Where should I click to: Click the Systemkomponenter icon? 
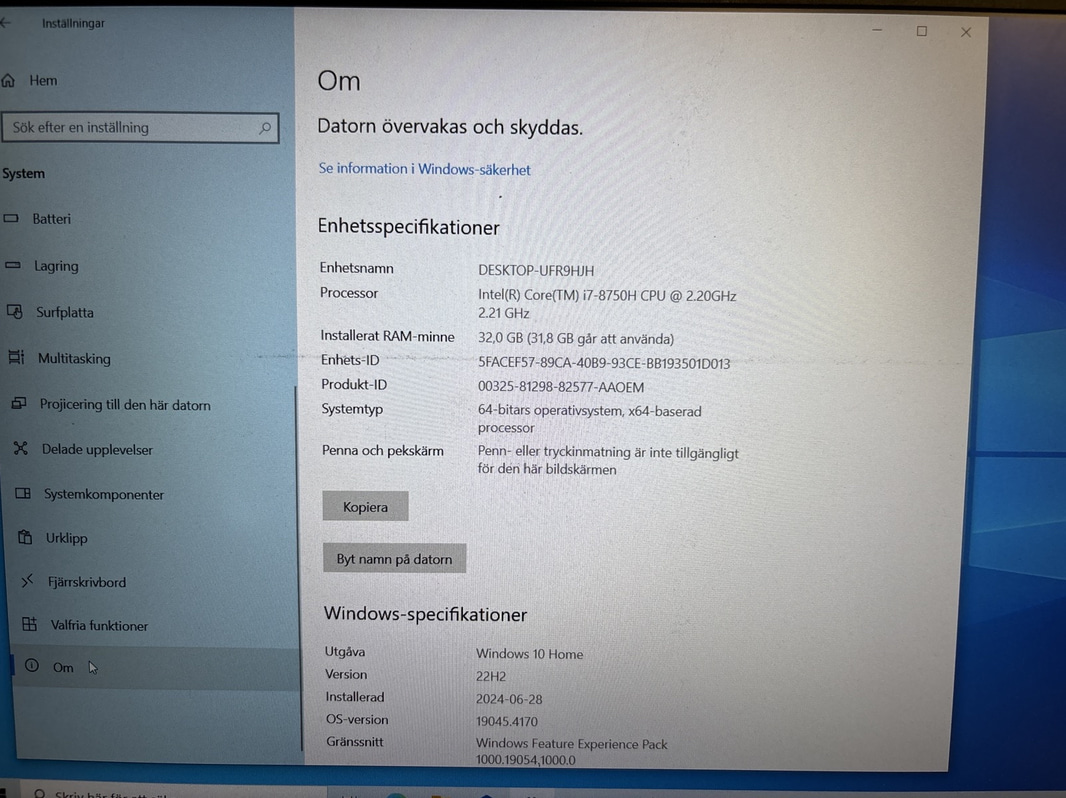coord(23,493)
